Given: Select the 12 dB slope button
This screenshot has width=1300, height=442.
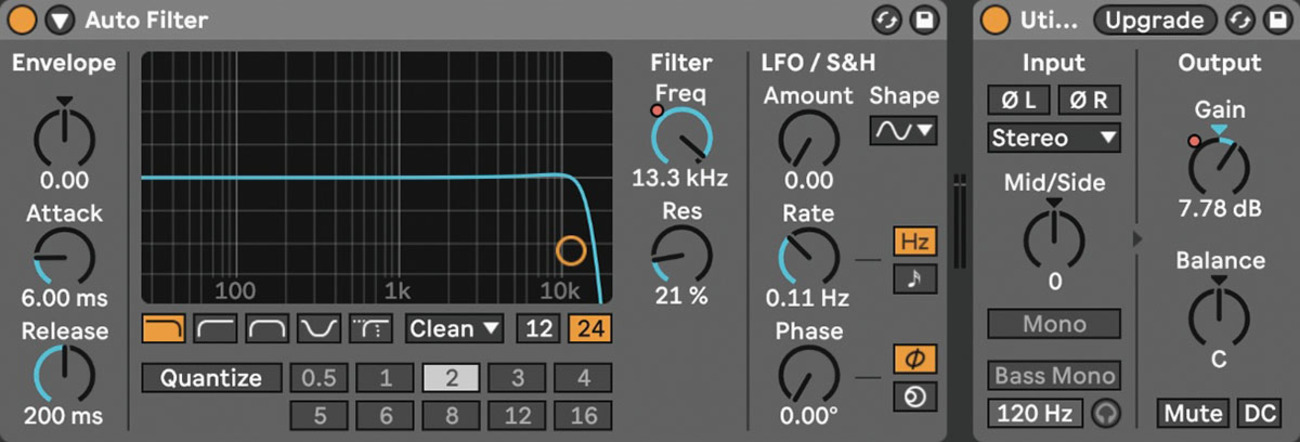Looking at the screenshot, I should (539, 328).
